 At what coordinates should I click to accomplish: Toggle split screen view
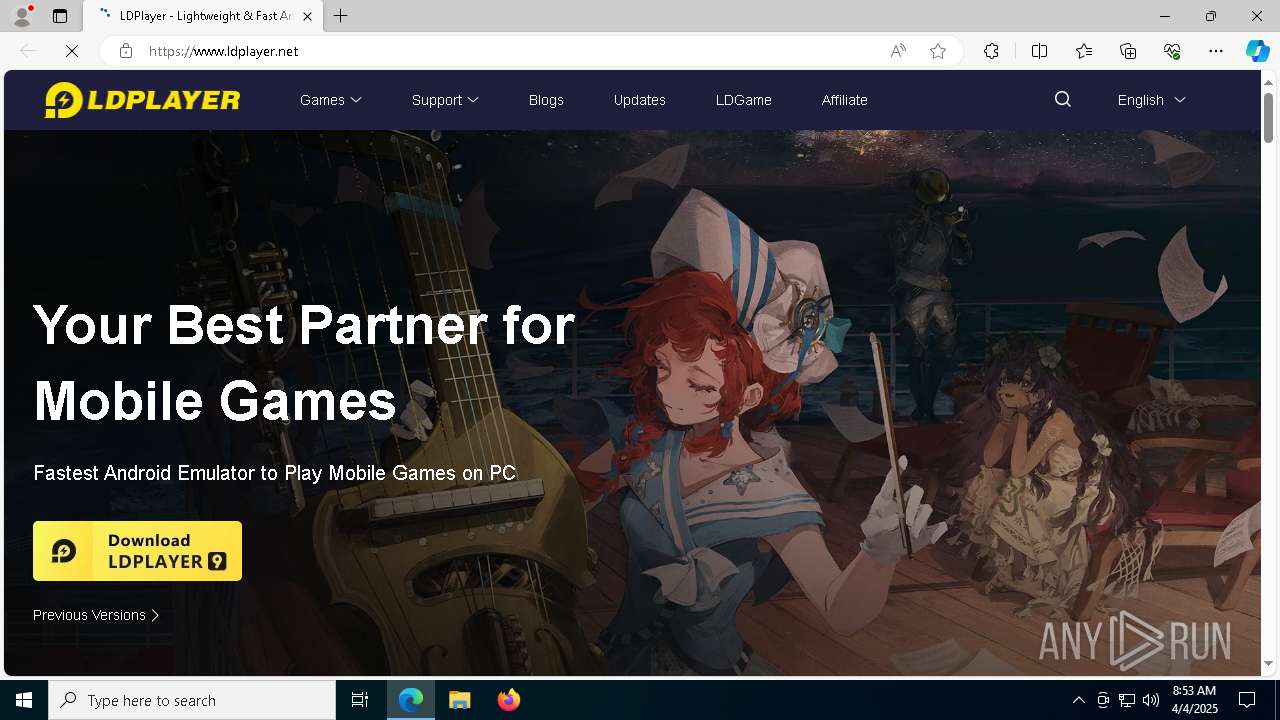pyautogui.click(x=1039, y=51)
